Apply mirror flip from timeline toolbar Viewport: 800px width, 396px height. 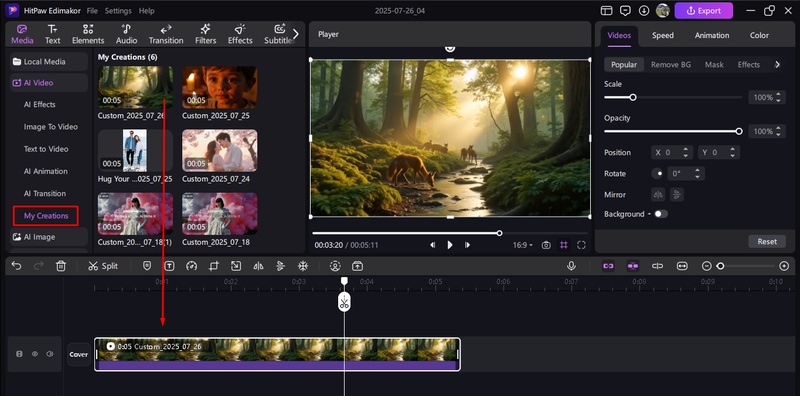(258, 266)
